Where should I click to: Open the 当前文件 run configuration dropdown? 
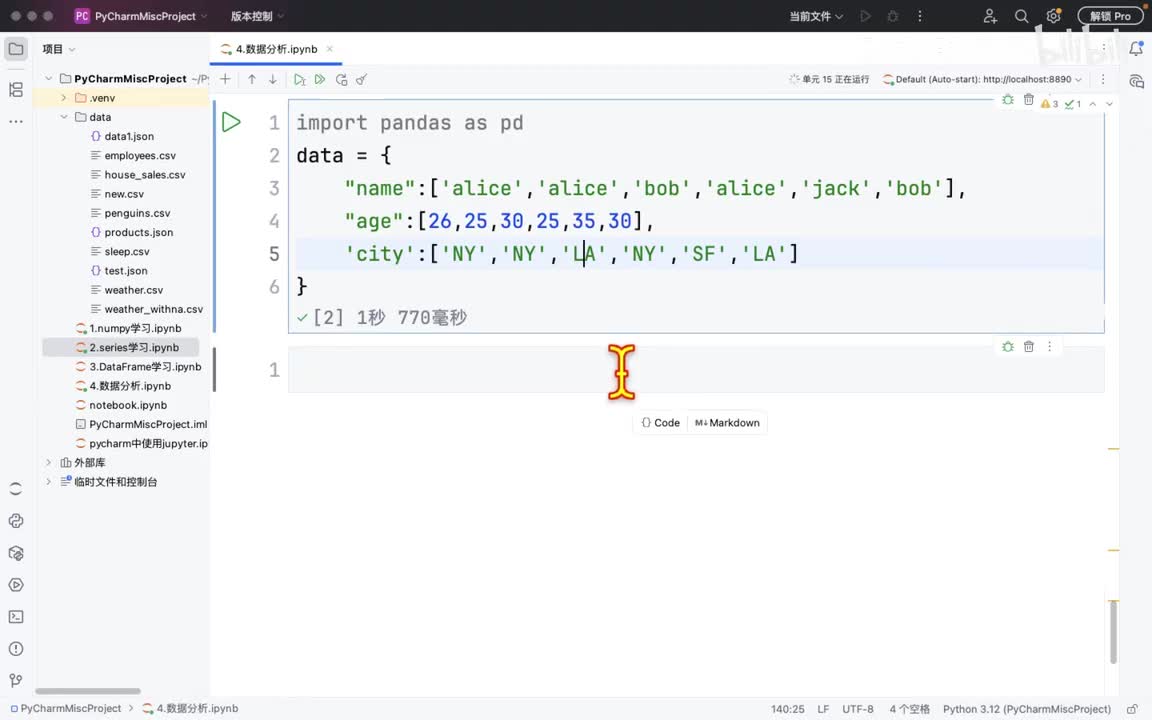pos(816,16)
